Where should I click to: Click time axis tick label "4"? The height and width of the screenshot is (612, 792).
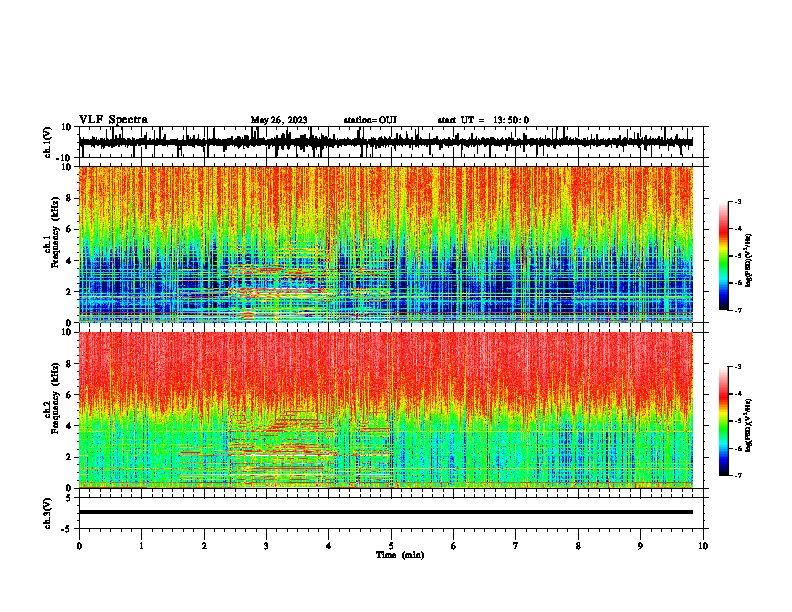(x=329, y=546)
